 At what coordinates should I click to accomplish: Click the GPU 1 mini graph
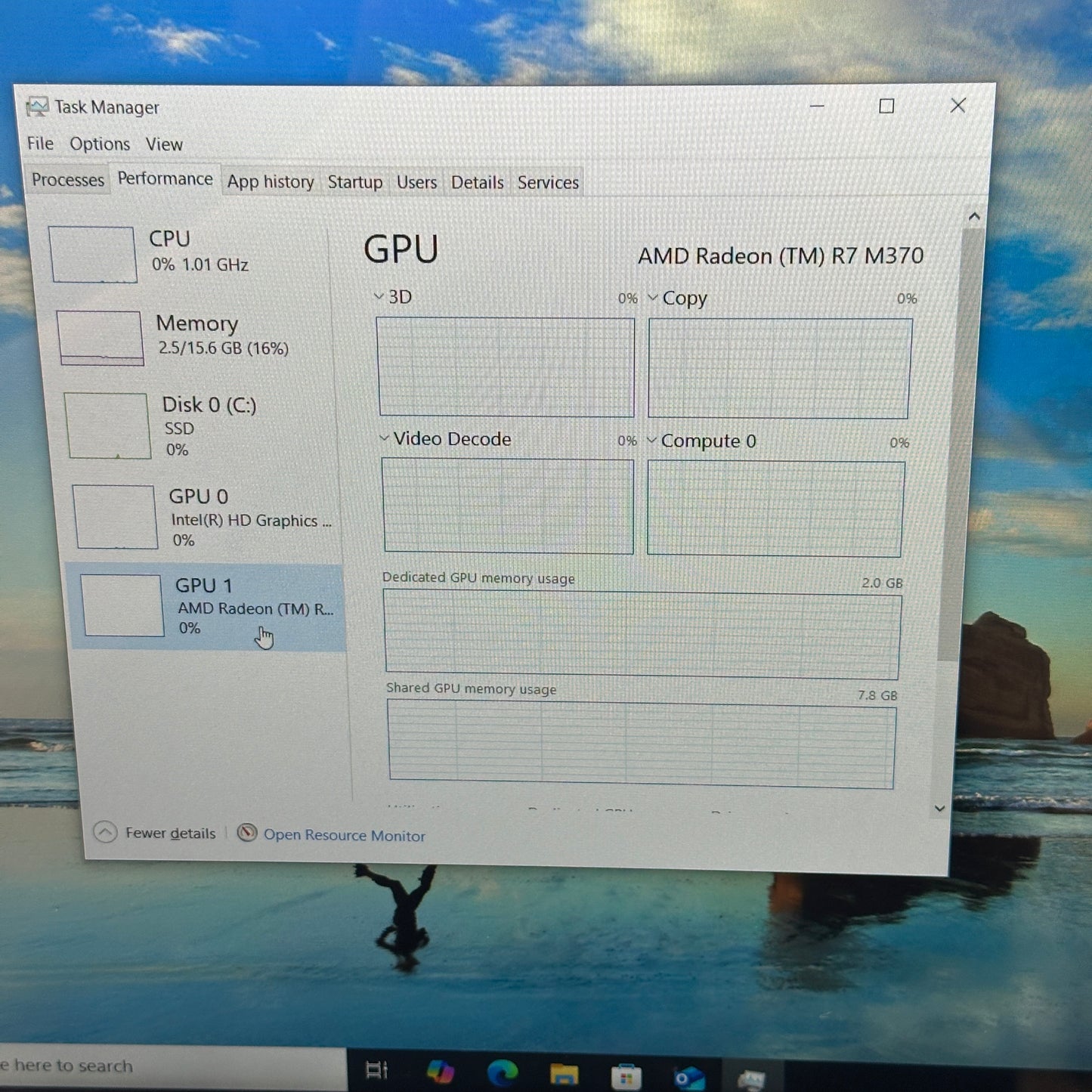point(122,605)
